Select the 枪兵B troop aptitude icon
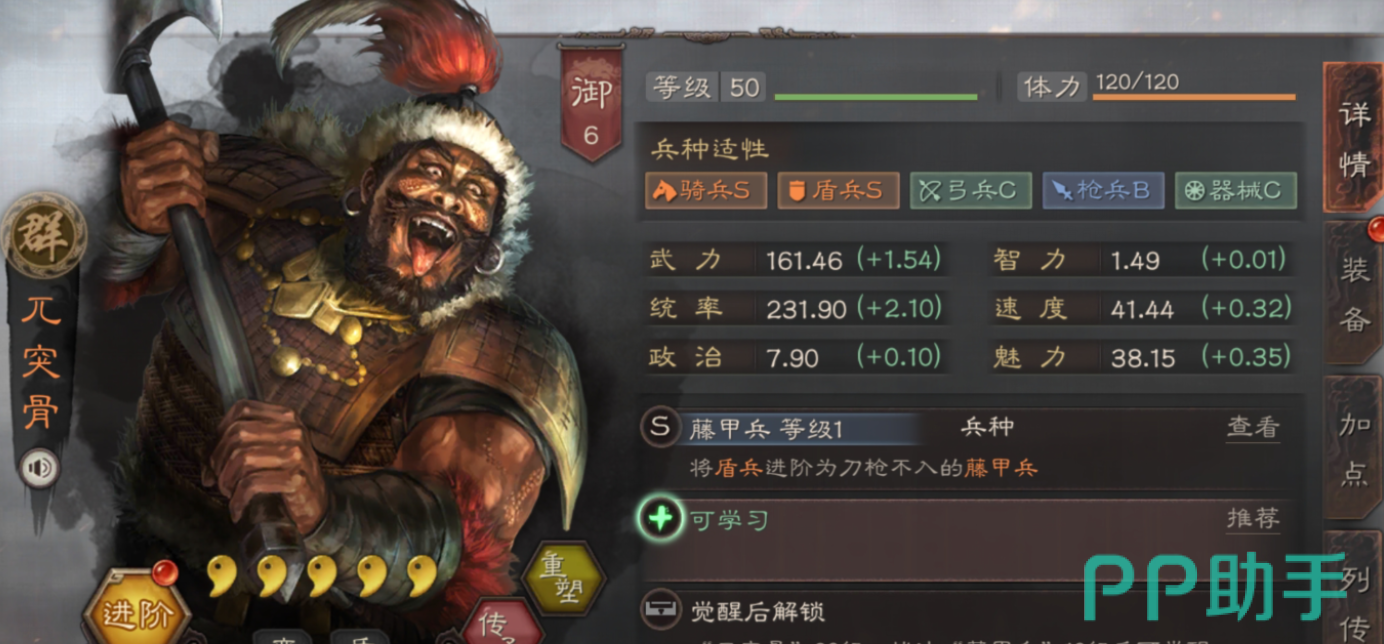Viewport: 1384px width, 644px height. coord(1103,190)
